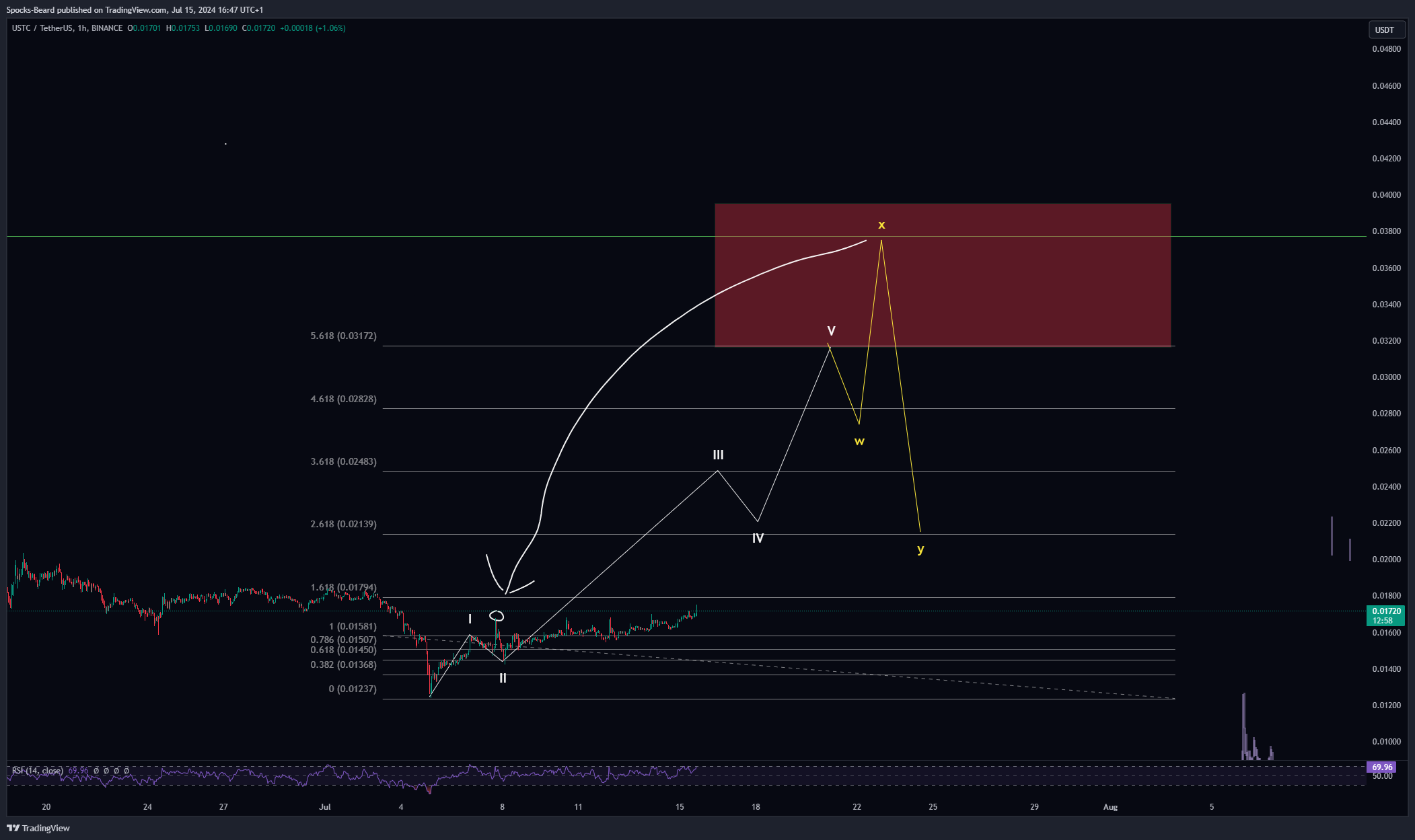The width and height of the screenshot is (1415, 840).
Task: Select the 4.618 (0.02828) Fibonacci label
Action: coord(343,399)
